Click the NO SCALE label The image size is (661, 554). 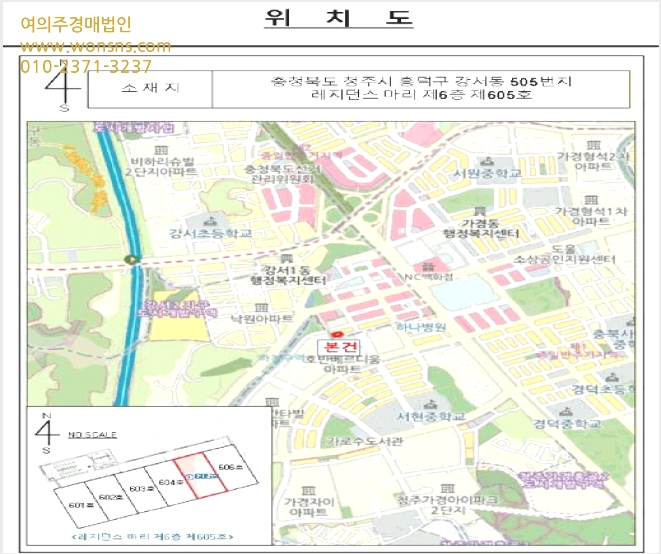point(92,435)
